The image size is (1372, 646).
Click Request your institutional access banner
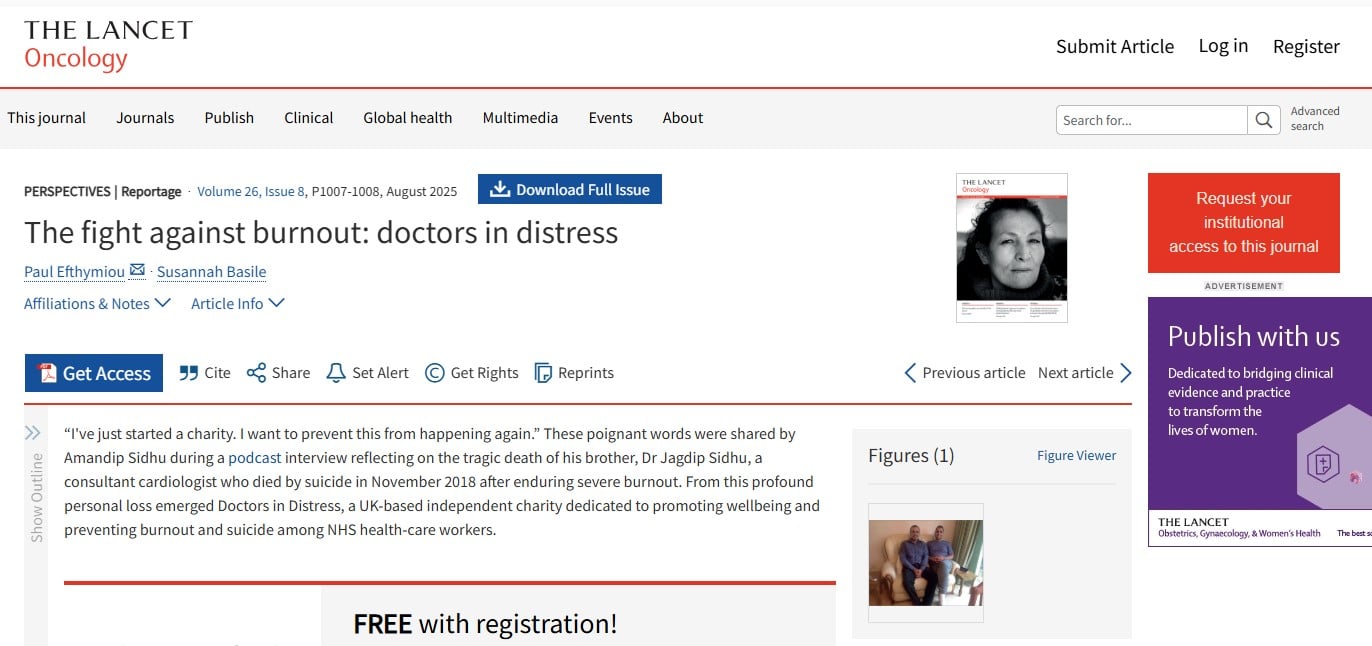(1243, 223)
